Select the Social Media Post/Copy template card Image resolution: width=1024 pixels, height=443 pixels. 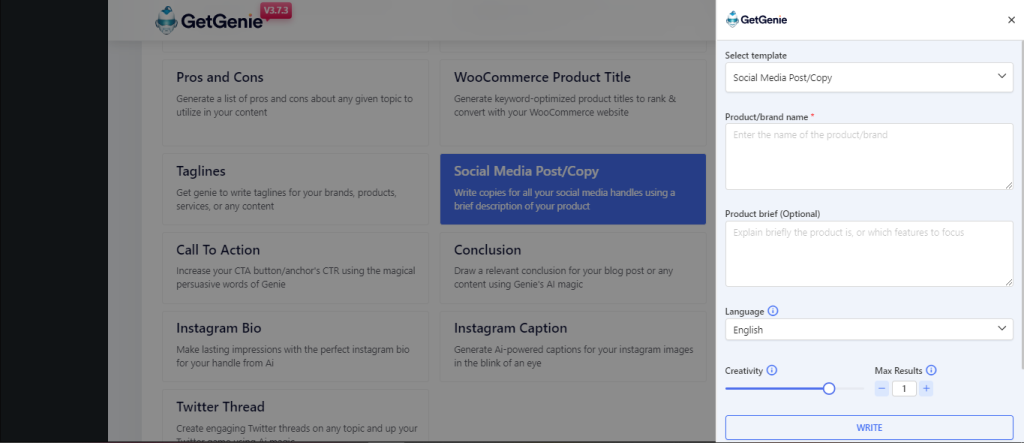[x=573, y=189]
